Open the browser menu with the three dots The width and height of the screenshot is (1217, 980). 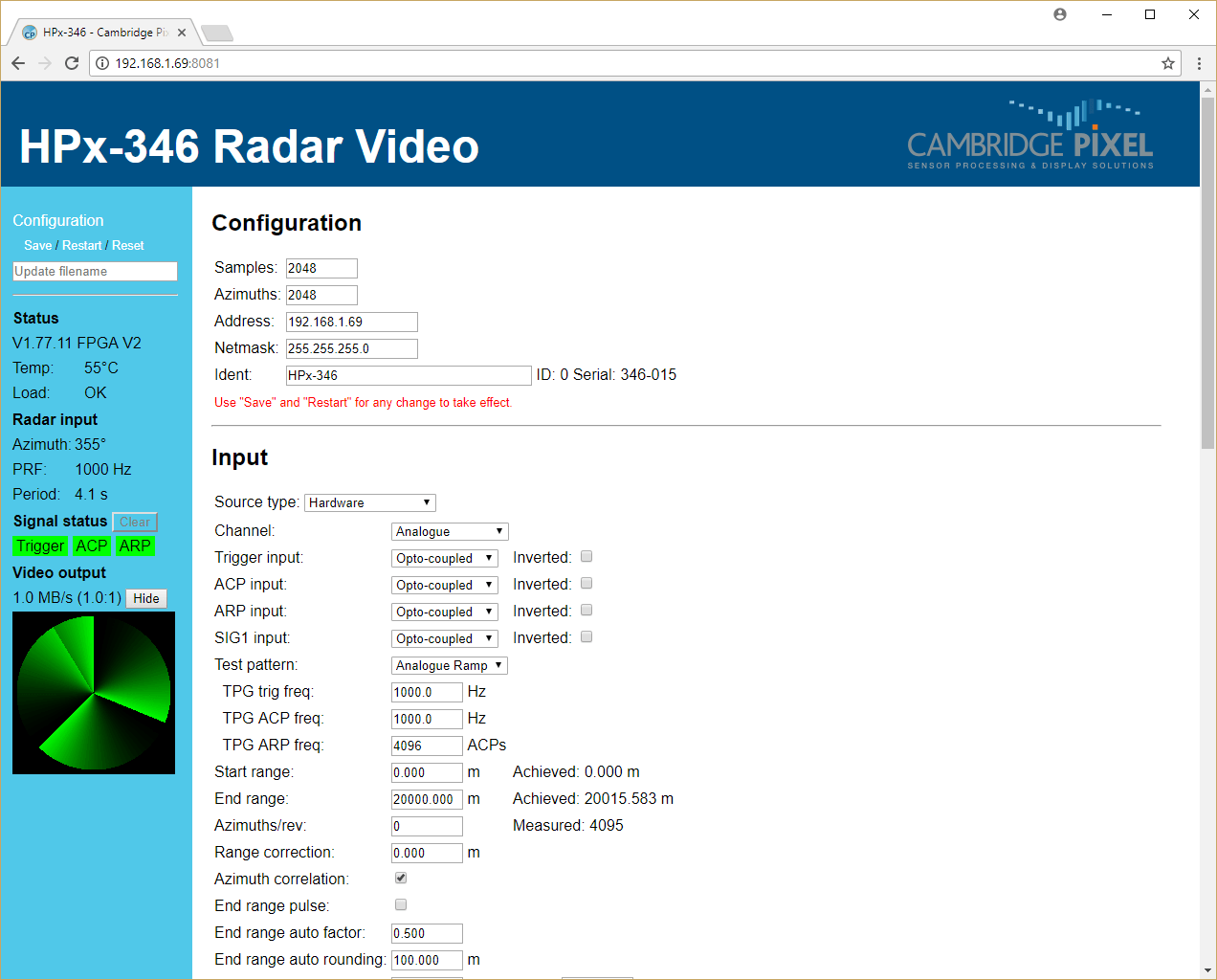1199,63
